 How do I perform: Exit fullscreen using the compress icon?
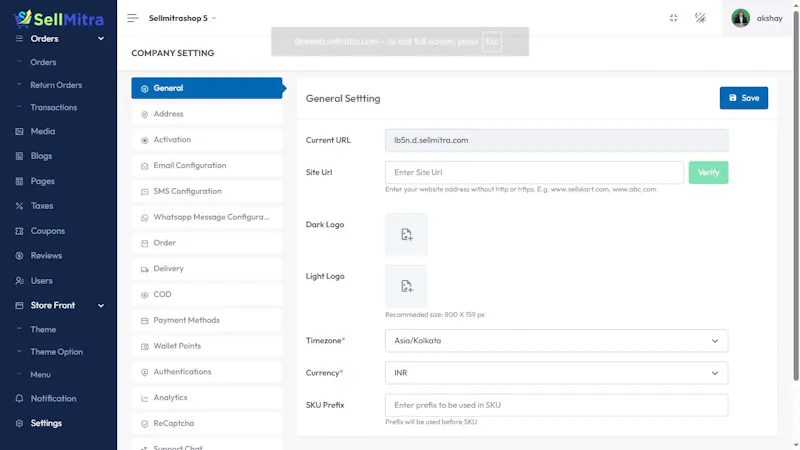673,18
